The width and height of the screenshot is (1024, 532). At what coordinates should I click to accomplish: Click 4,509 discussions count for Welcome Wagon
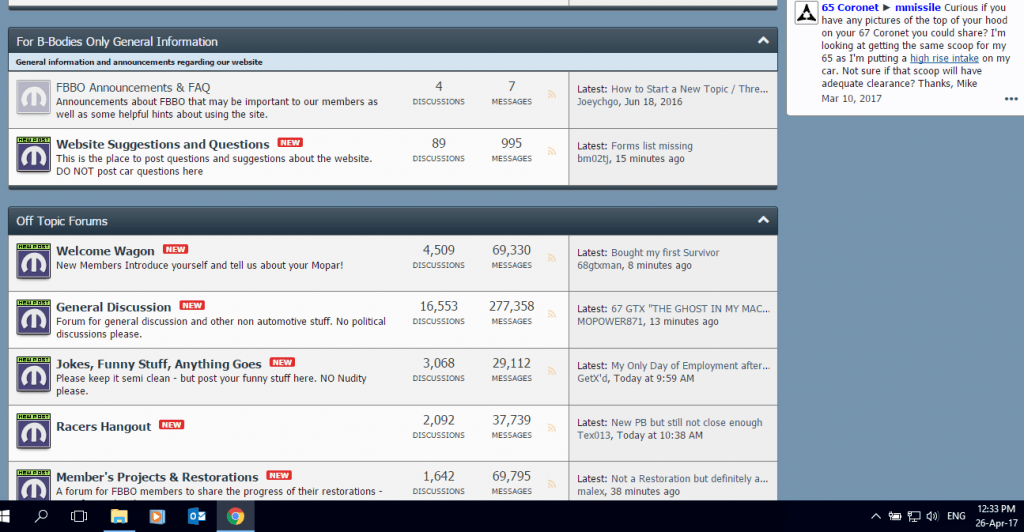438,251
